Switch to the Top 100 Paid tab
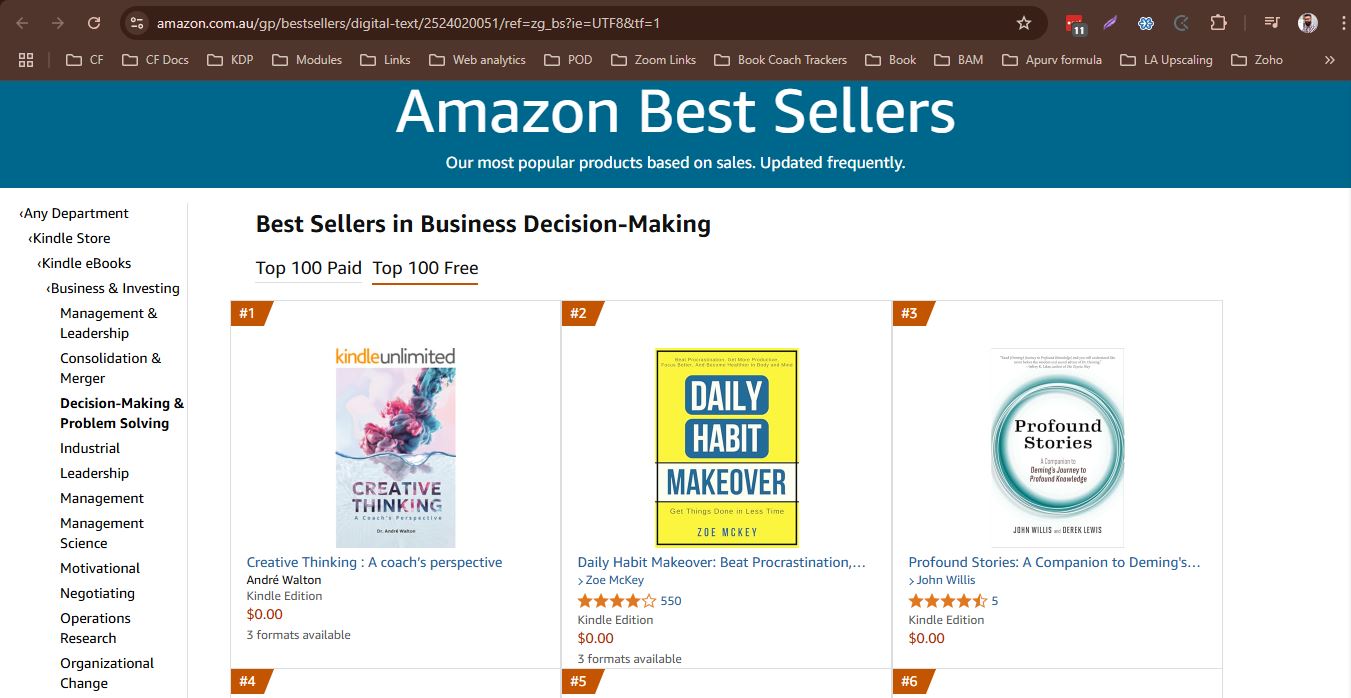This screenshot has height=698, width=1351. pos(309,268)
